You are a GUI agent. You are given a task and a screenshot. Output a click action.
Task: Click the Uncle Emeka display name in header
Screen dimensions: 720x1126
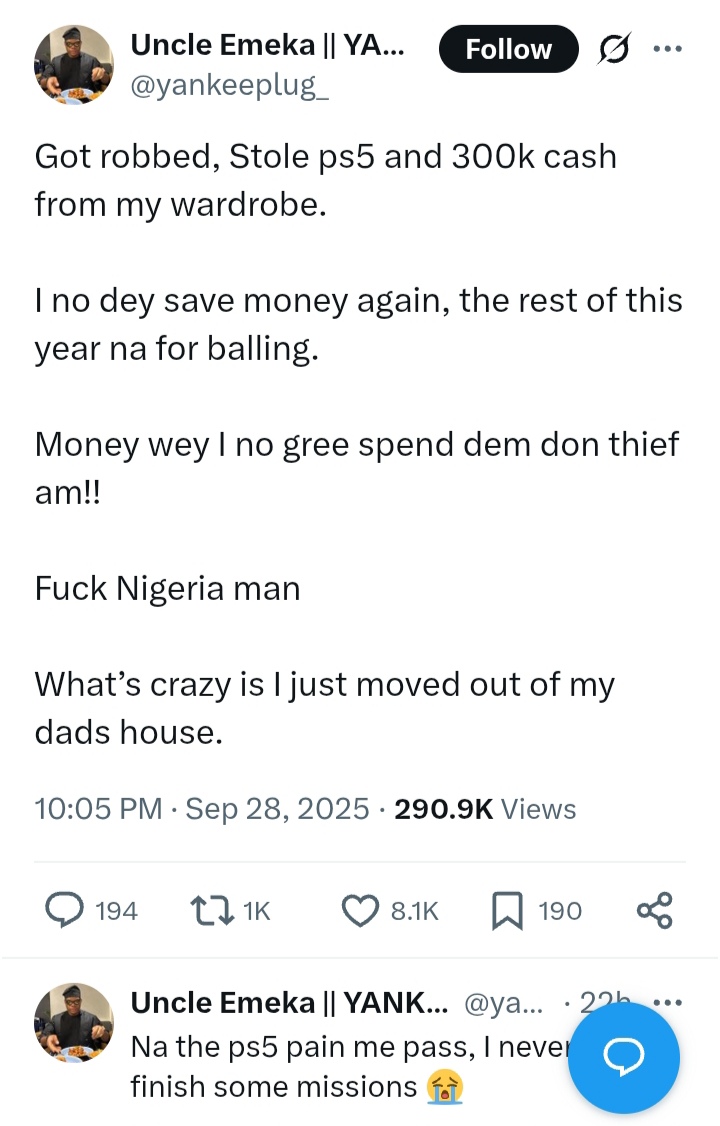tap(267, 44)
